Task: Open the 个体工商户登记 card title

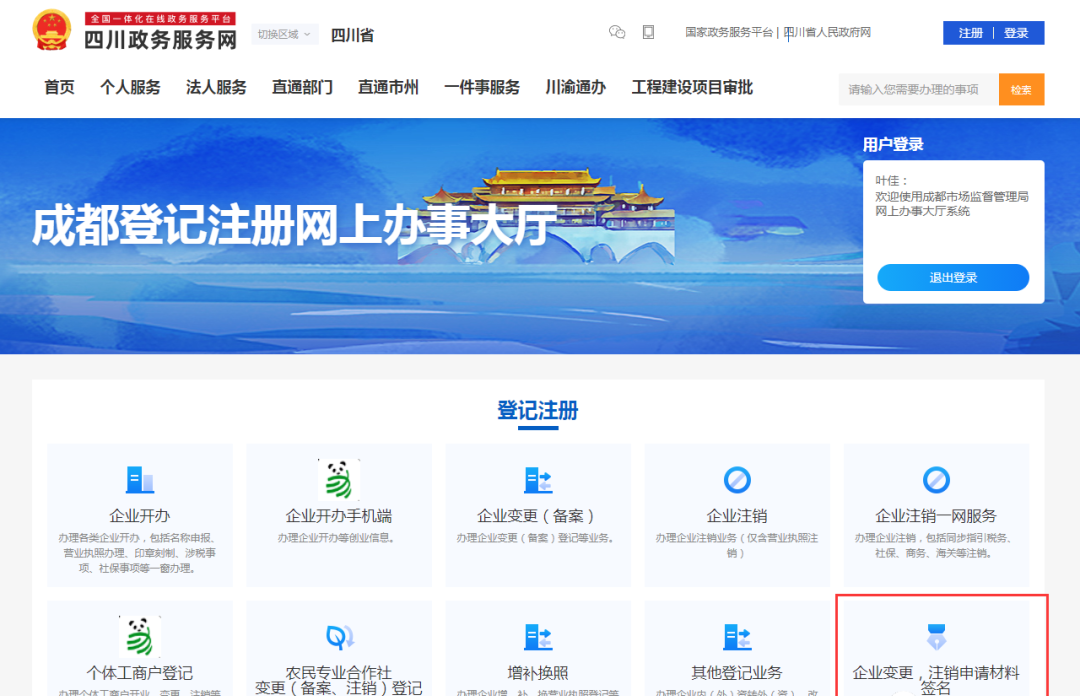Action: point(140,673)
